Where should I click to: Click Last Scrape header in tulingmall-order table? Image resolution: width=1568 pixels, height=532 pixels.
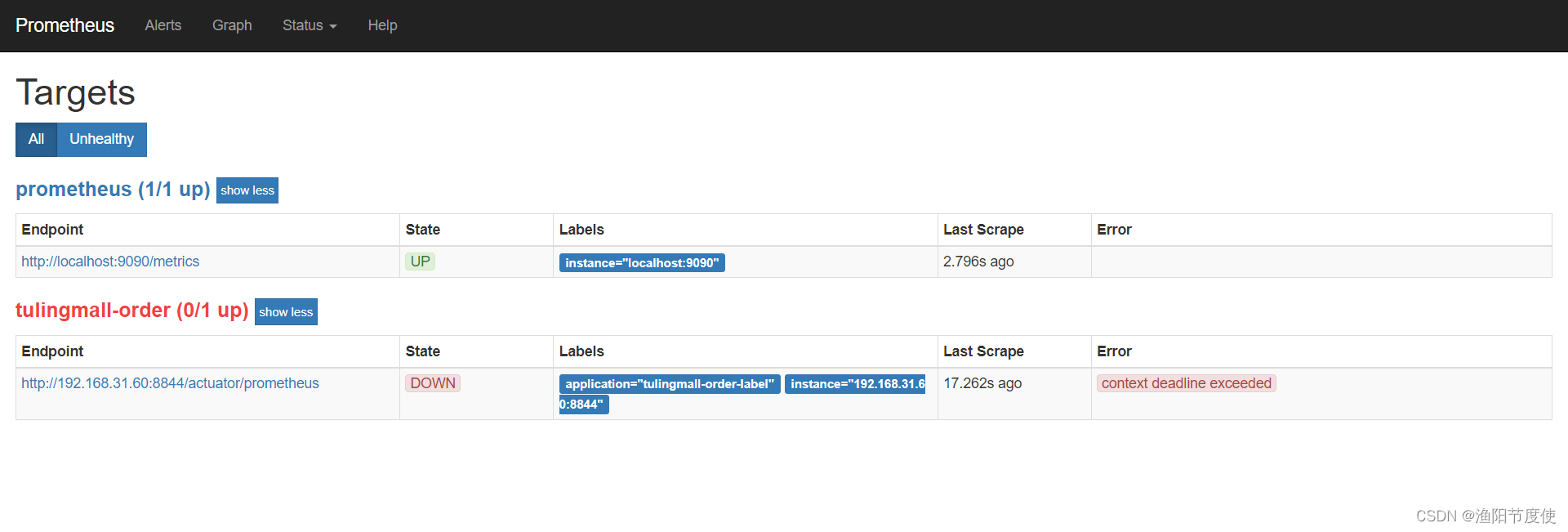coord(983,351)
